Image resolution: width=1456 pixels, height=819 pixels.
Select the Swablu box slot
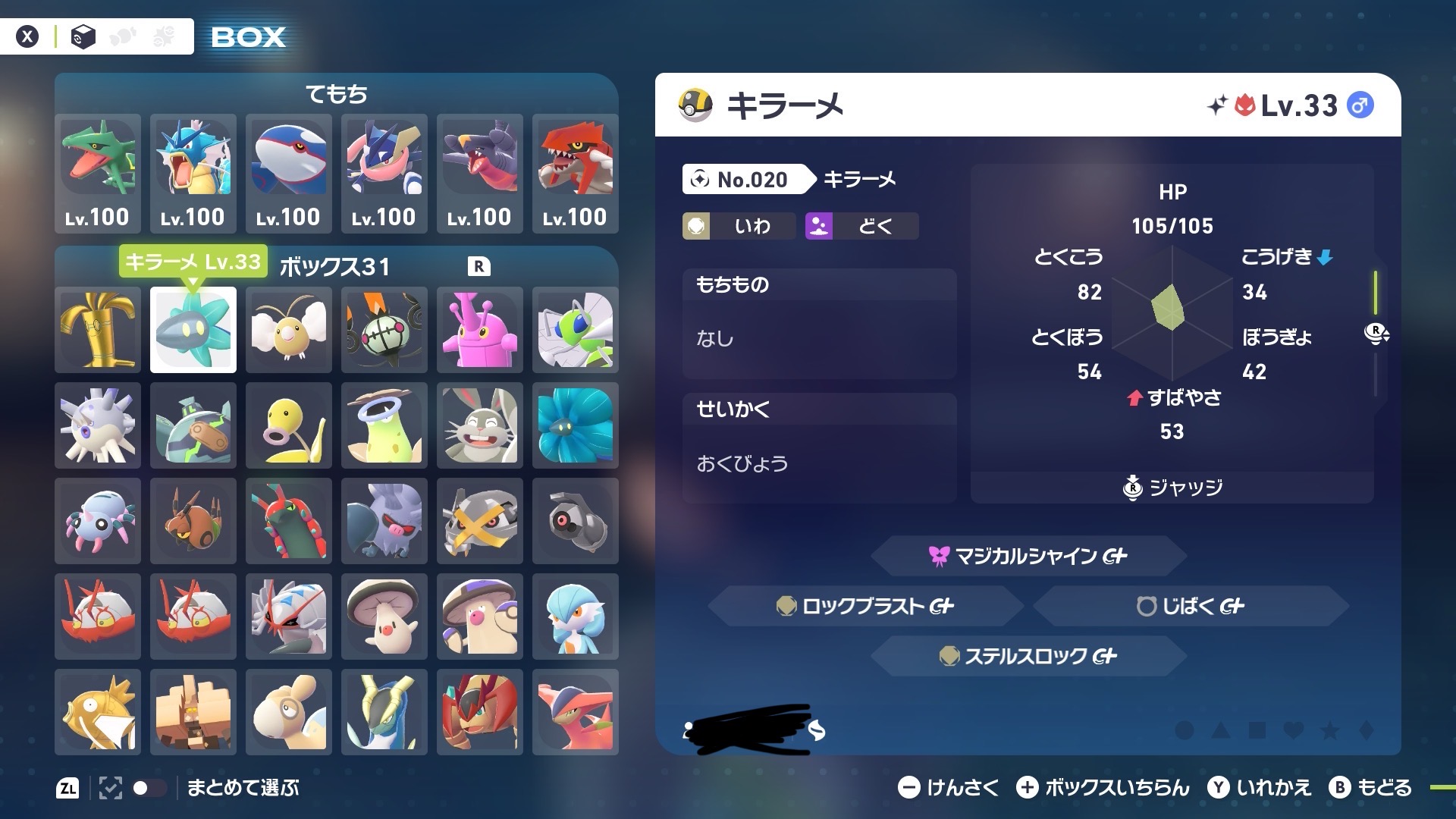[288, 330]
